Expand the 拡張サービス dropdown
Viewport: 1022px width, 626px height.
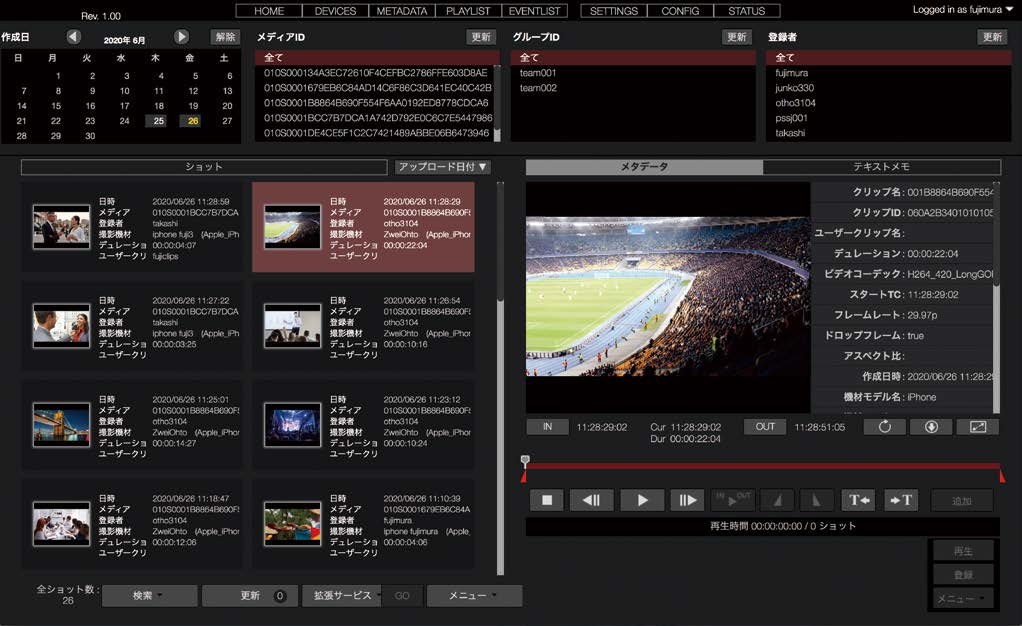[340, 596]
